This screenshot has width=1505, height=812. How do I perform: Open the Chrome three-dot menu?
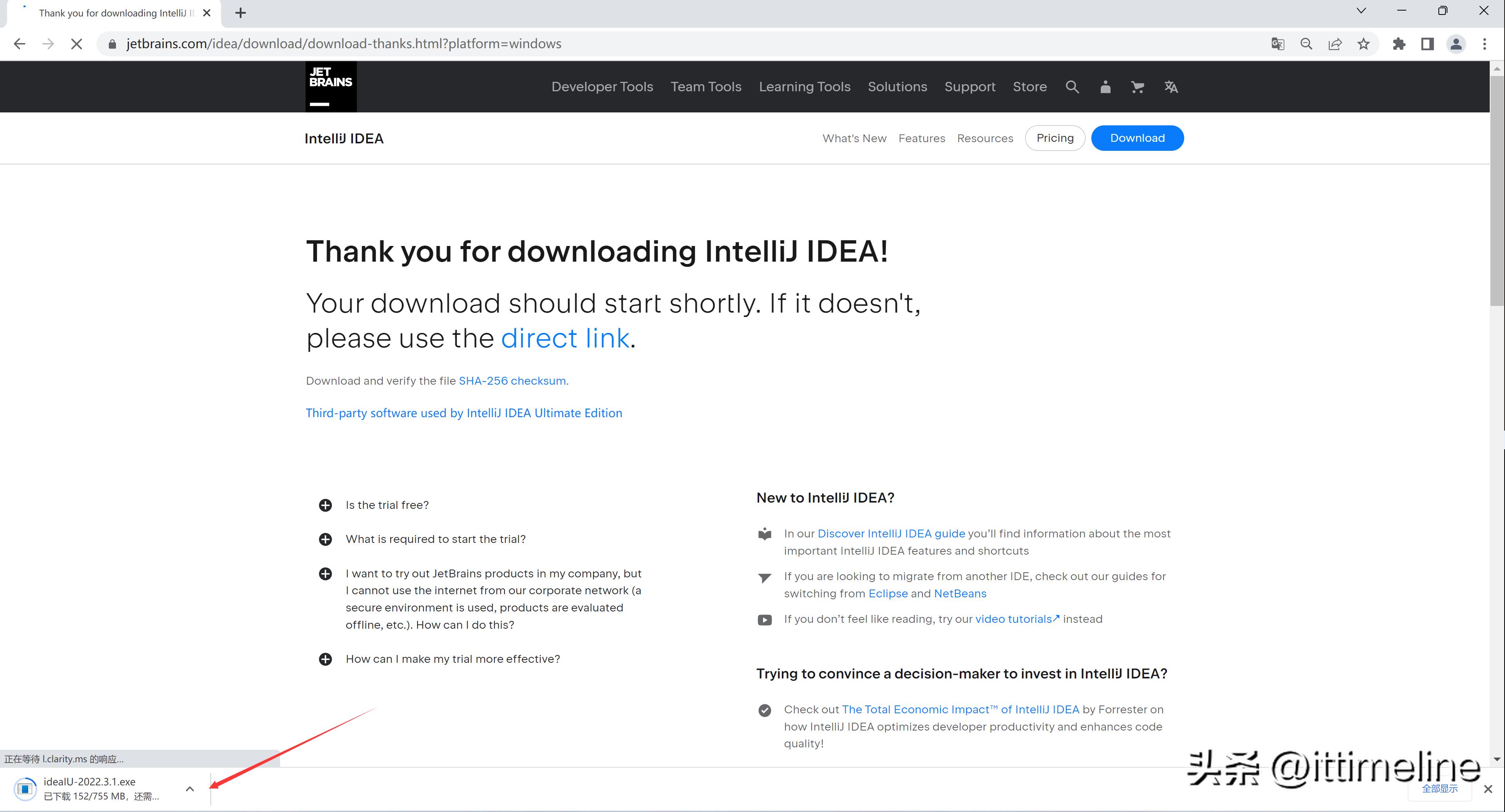pos(1485,44)
